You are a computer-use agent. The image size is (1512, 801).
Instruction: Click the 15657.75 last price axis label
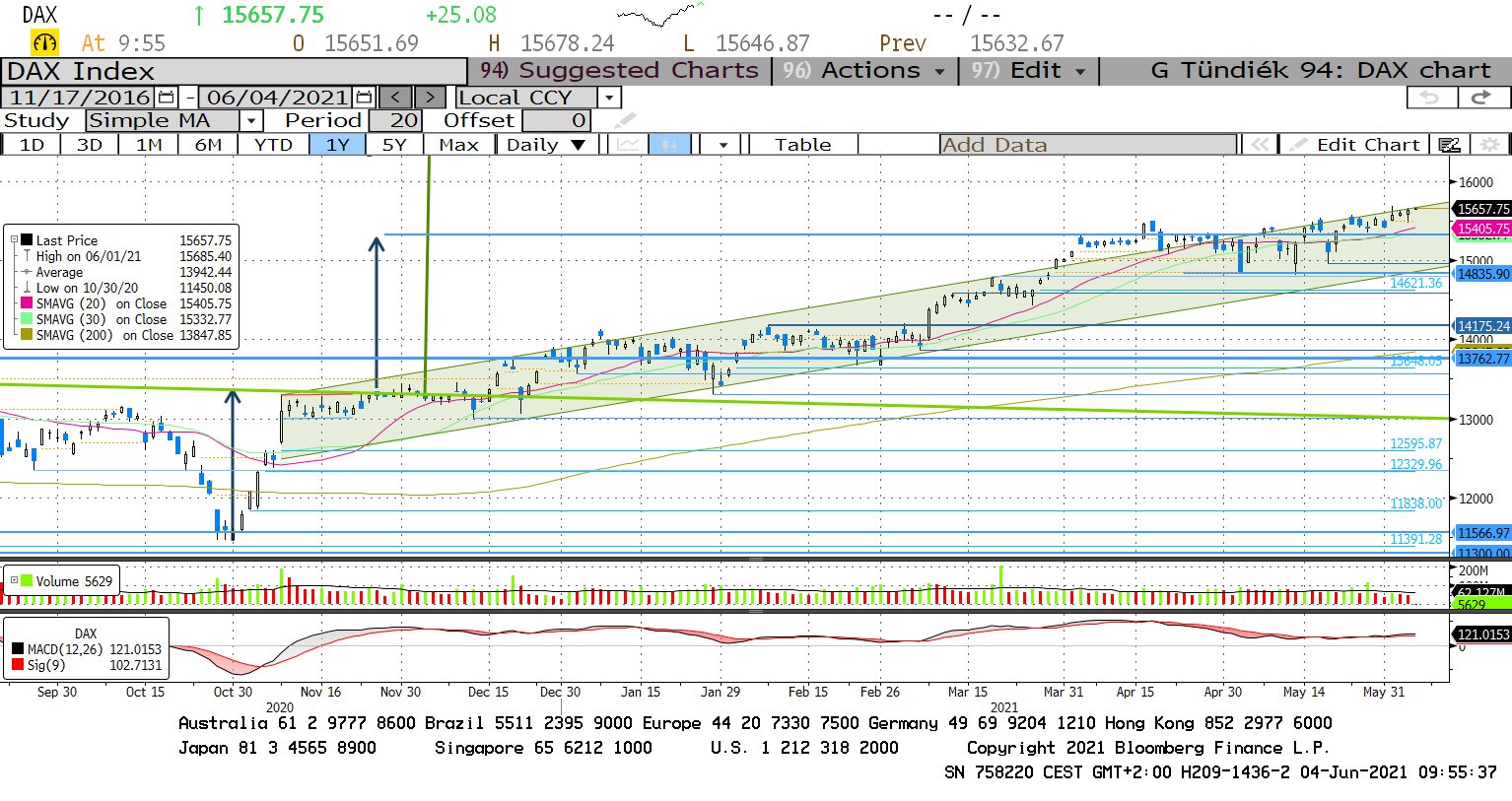click(x=1482, y=209)
